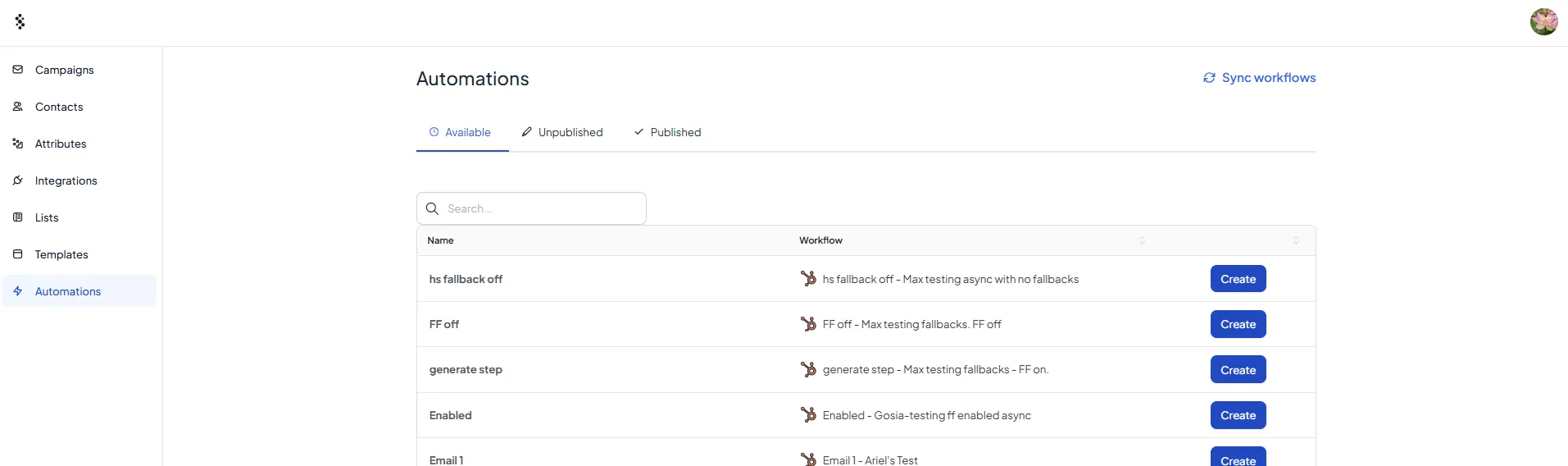Select the 'Enabled' name cell
Image resolution: width=1568 pixels, height=466 pixels.
(x=451, y=415)
